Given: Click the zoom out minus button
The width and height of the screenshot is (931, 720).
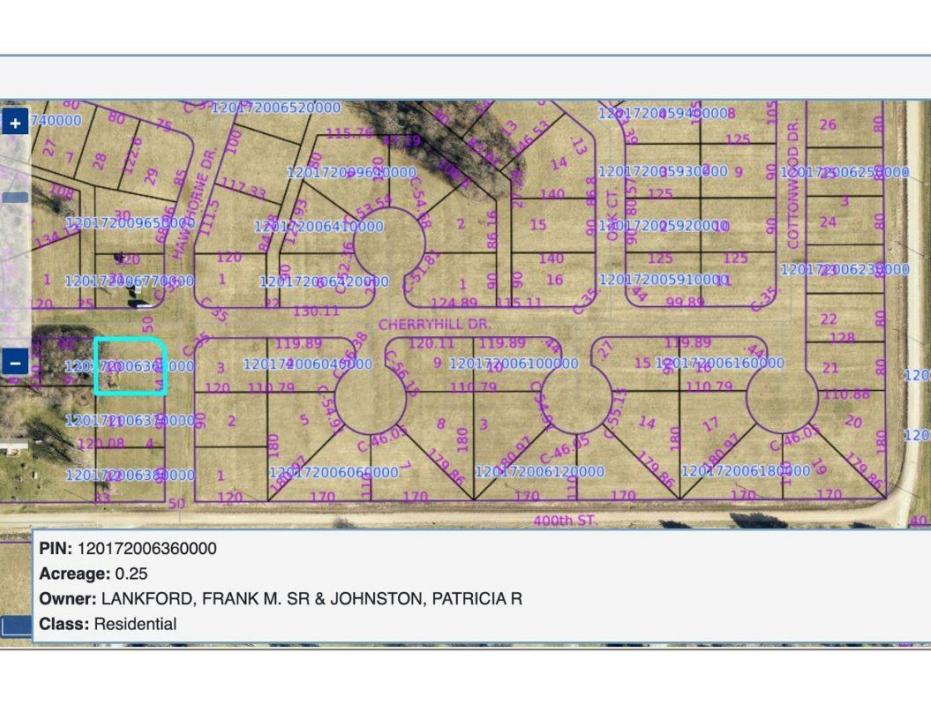Looking at the screenshot, I should point(15,363).
